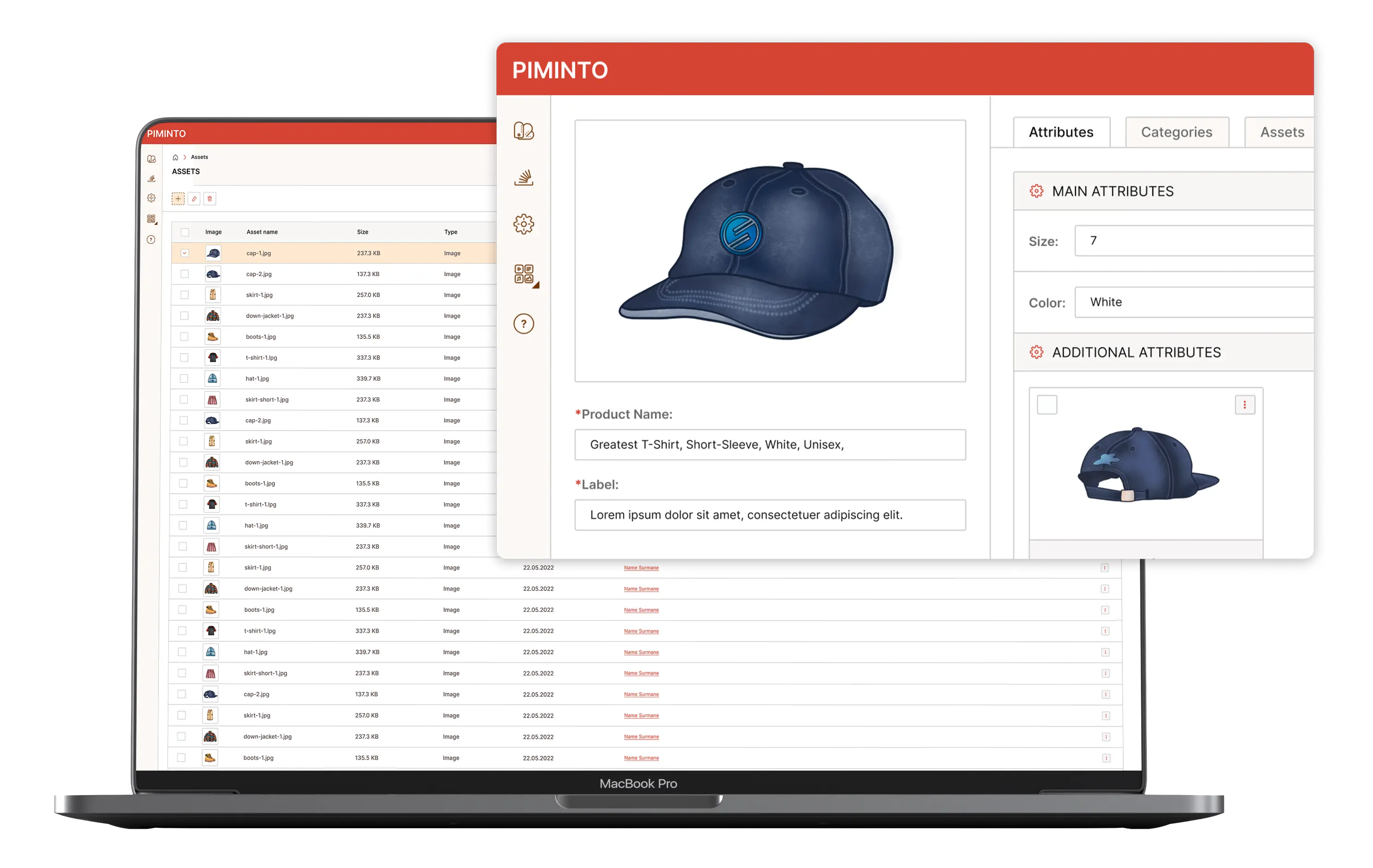The height and width of the screenshot is (868, 1373).
Task: Toggle select-all checkbox in table header
Action: pos(185,232)
